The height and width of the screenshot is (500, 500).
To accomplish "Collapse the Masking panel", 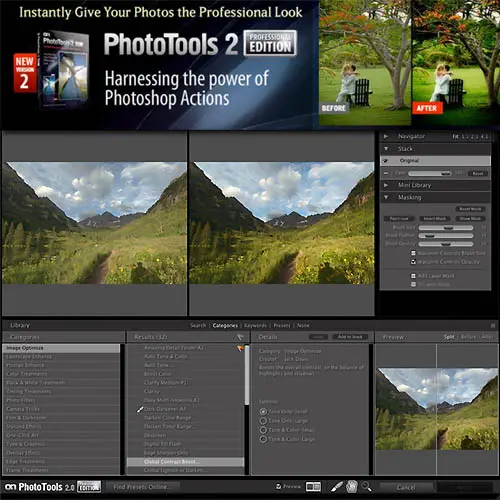I will pos(386,197).
